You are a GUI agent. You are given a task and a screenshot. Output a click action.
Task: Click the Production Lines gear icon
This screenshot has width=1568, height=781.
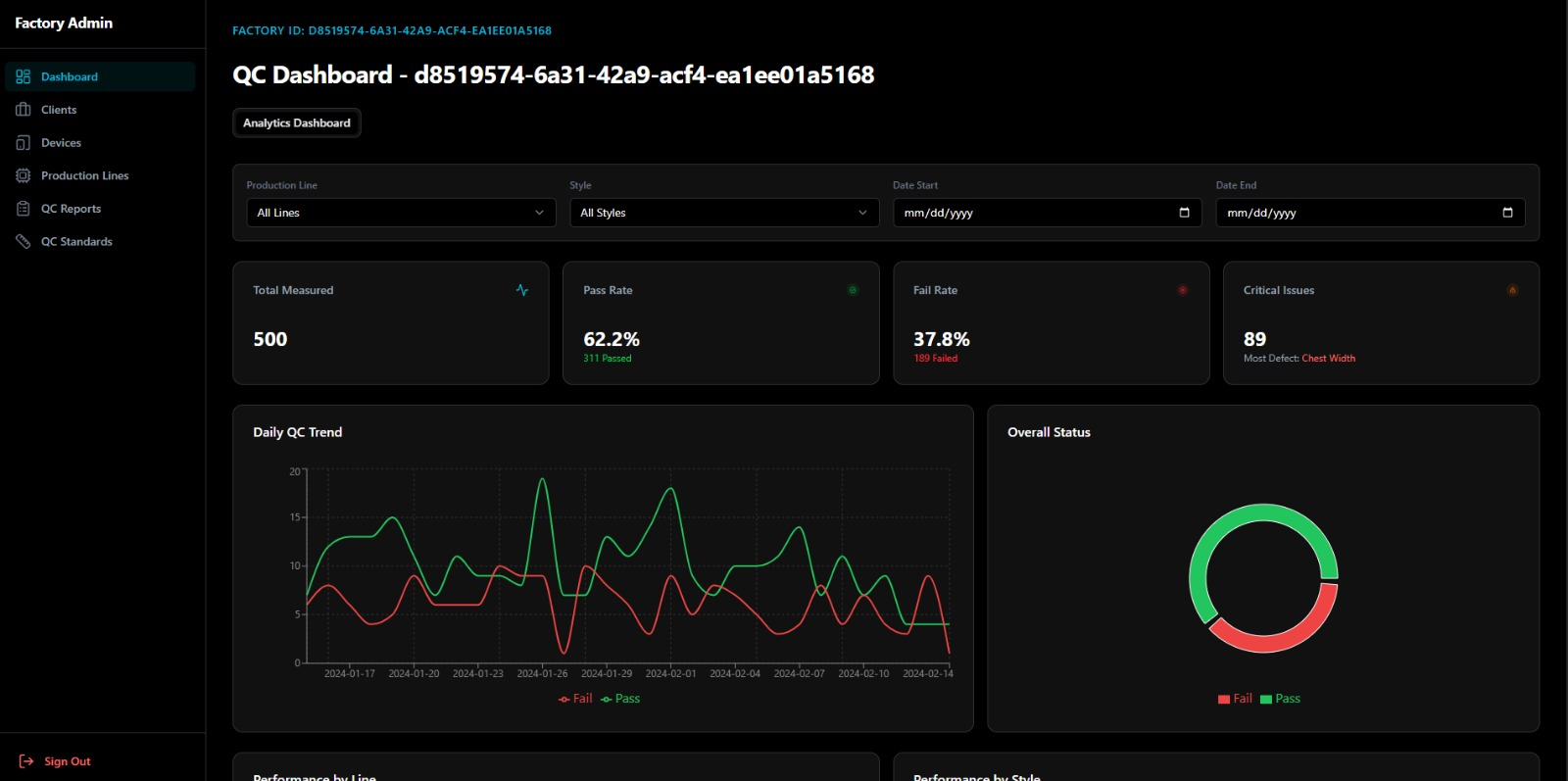click(x=24, y=175)
